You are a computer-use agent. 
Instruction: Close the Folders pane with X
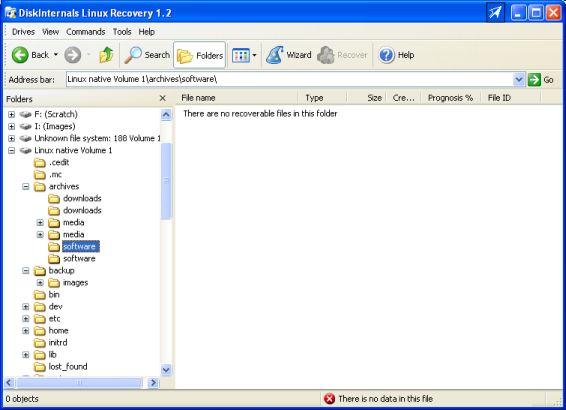(x=163, y=98)
